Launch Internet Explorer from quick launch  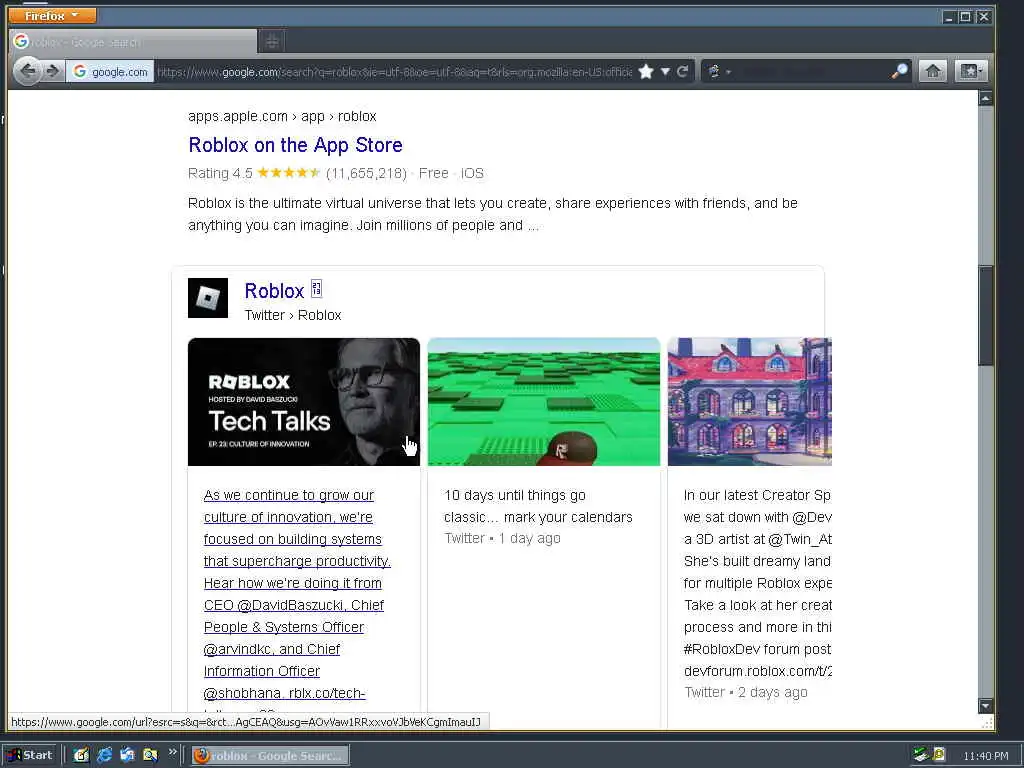104,755
